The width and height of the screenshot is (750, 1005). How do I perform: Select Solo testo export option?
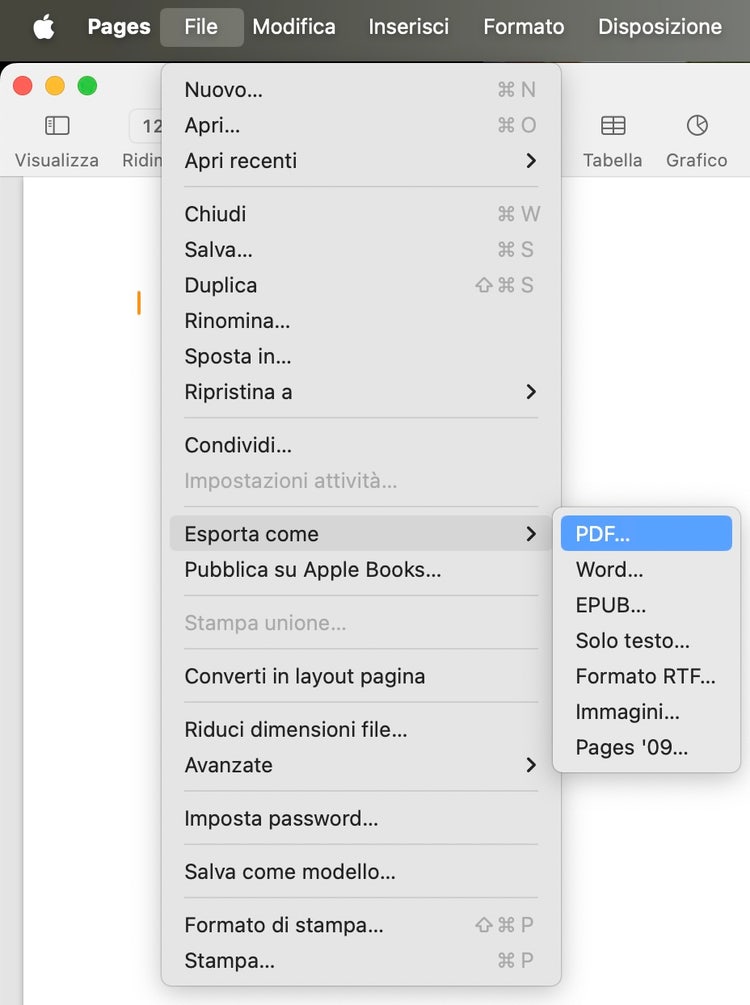pos(632,641)
